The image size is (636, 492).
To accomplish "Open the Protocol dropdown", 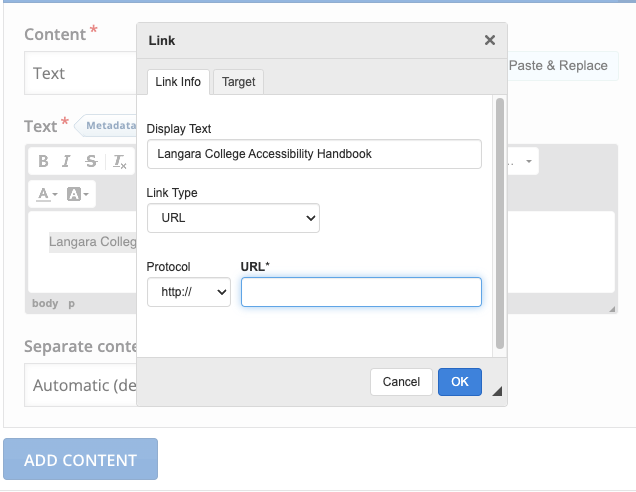I will [188, 292].
